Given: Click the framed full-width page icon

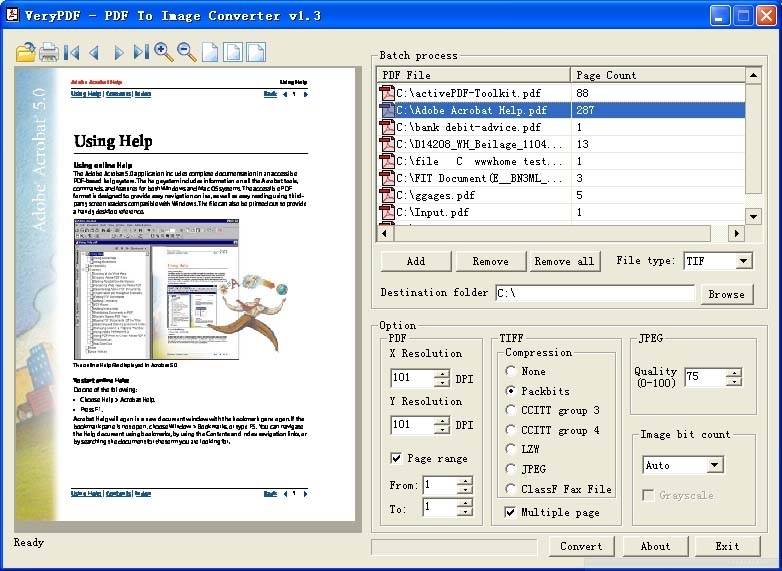Looking at the screenshot, I should click(x=256, y=52).
